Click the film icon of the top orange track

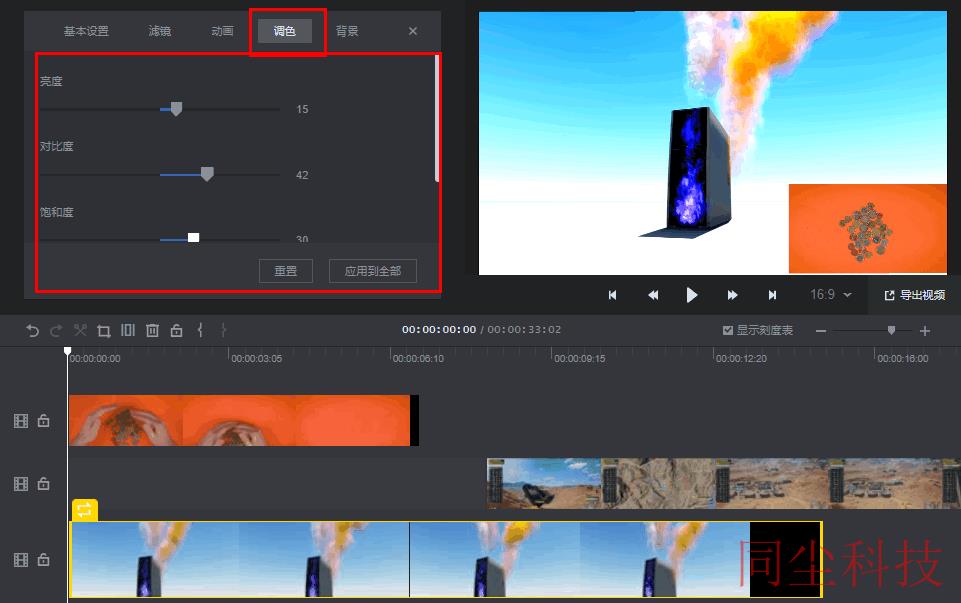[x=21, y=421]
